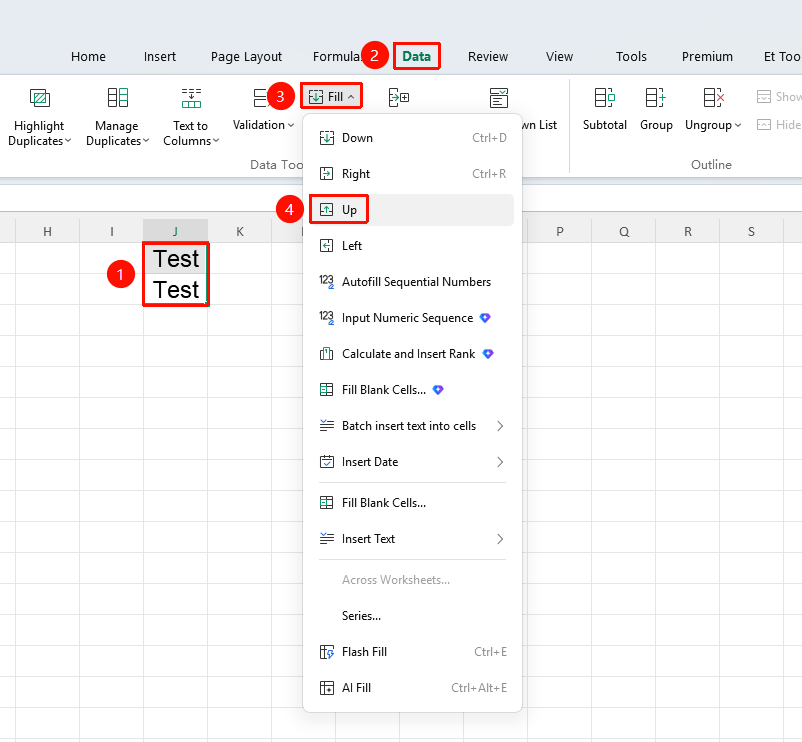Switch to the Insert tab
The height and width of the screenshot is (742, 802).
(x=160, y=57)
